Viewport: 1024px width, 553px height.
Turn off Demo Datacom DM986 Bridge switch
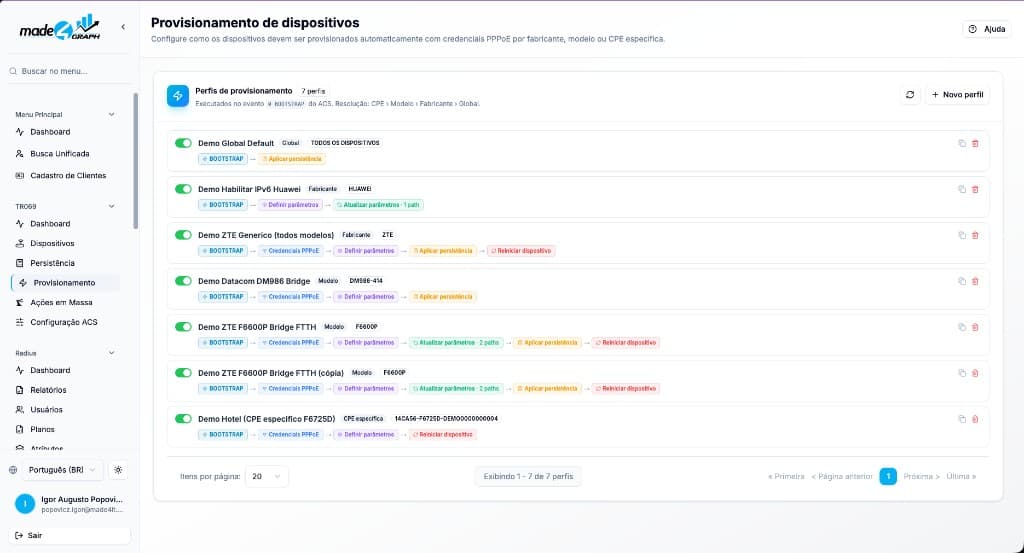183,281
